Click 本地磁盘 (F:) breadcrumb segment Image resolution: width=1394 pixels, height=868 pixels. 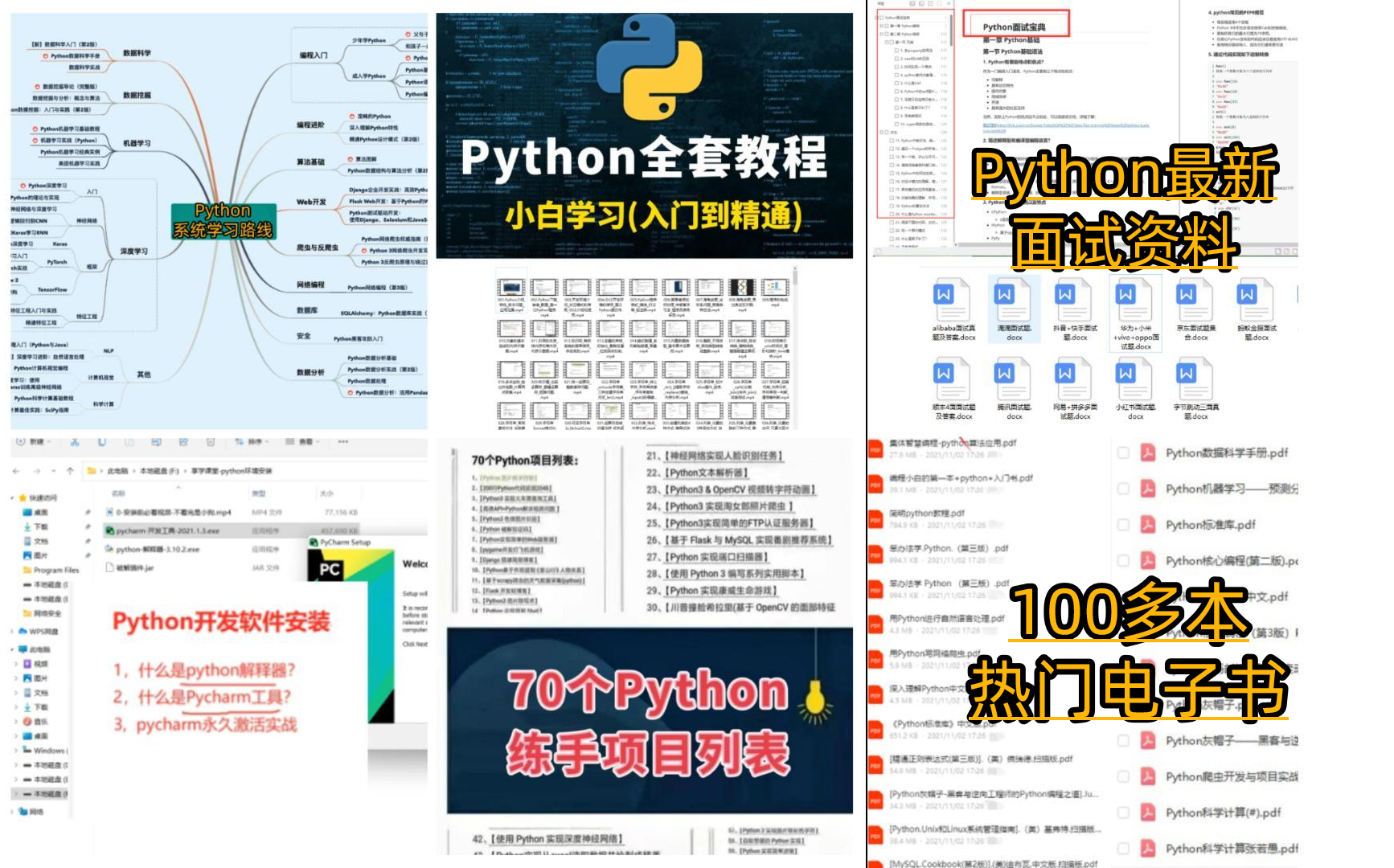[x=159, y=471]
